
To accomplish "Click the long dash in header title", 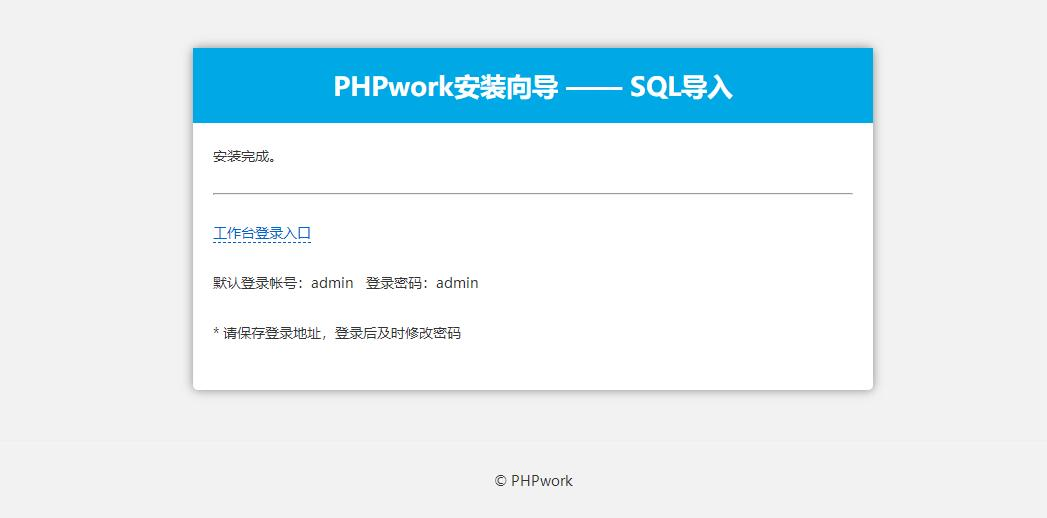I will [x=593, y=87].
